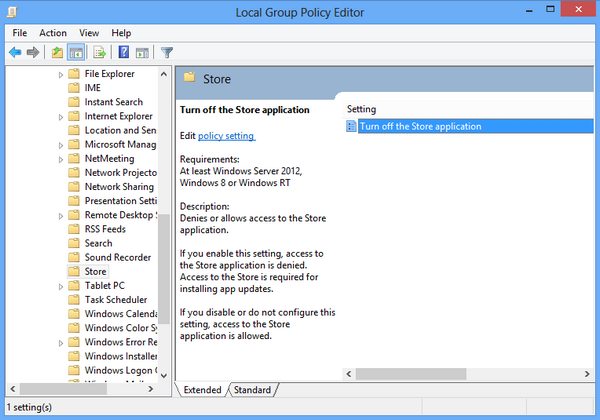Select Windows Installer in the tree

[x=121, y=356]
